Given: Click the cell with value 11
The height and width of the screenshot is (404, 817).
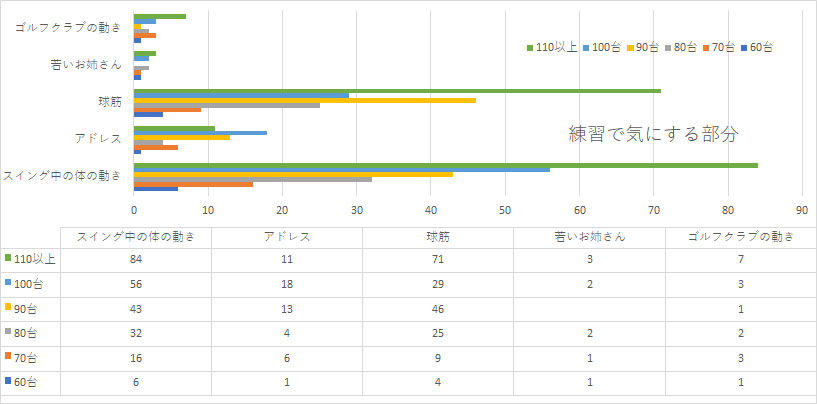Looking at the screenshot, I should (287, 260).
